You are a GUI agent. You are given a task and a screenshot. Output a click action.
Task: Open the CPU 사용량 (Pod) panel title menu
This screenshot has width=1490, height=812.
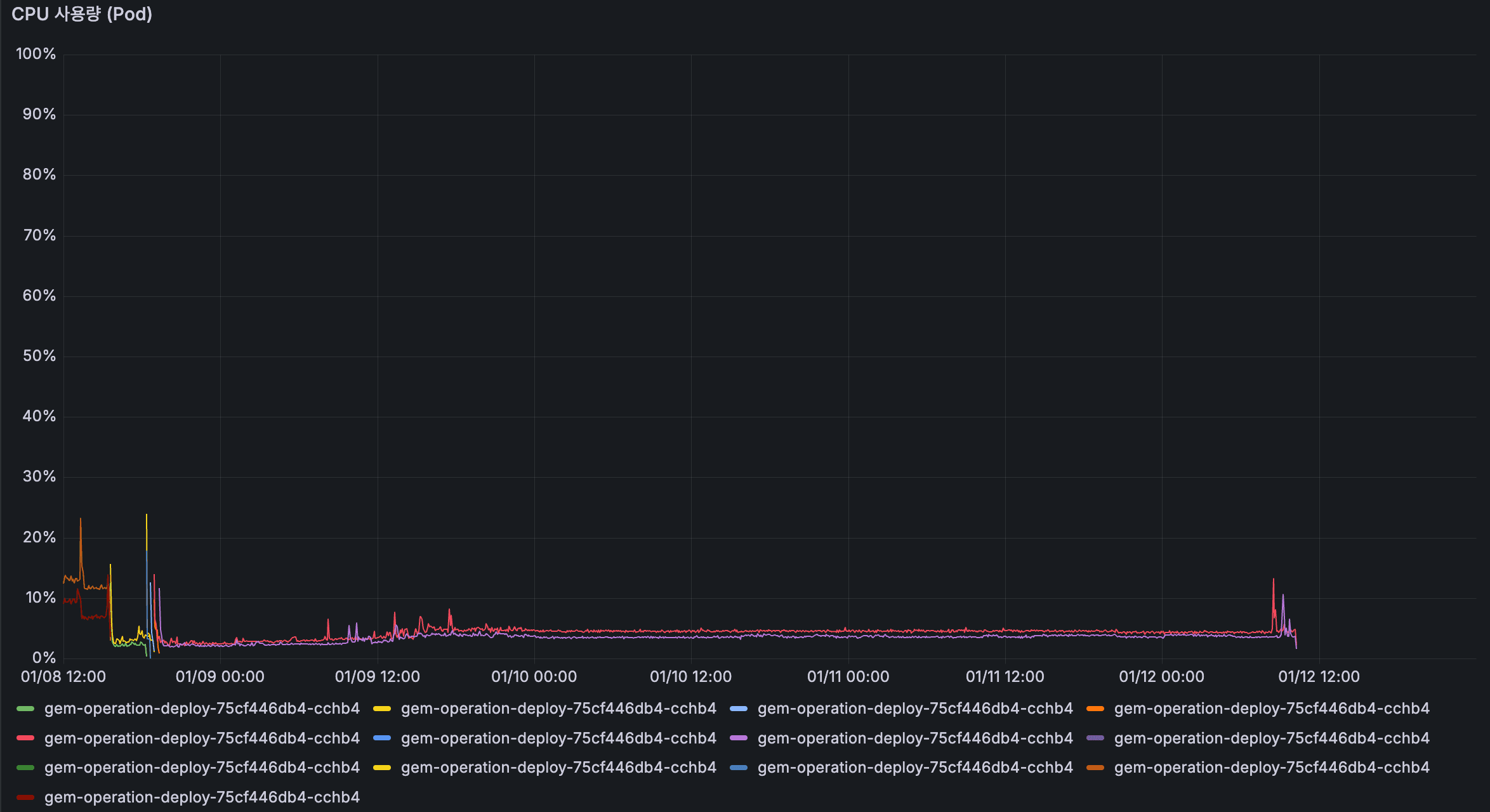[82, 14]
